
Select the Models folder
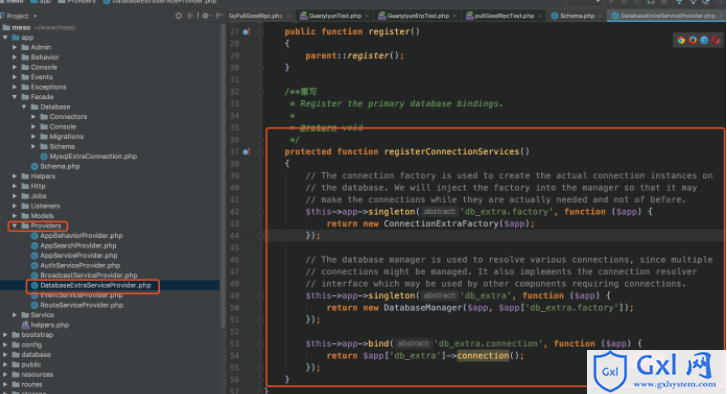click(42, 216)
